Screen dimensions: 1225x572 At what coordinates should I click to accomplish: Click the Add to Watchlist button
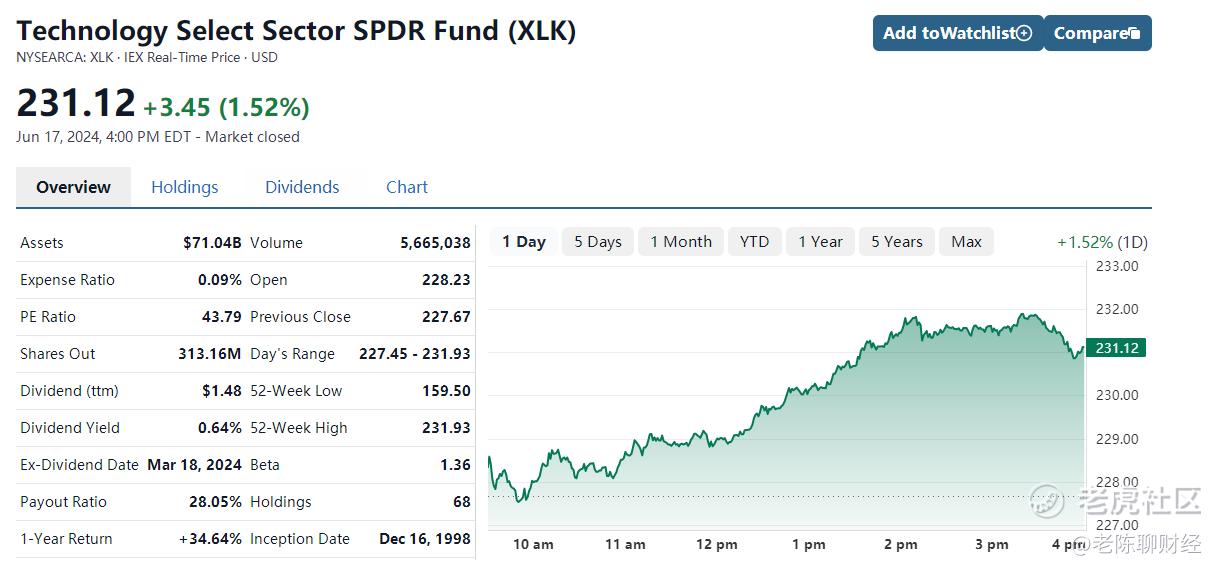coord(958,33)
